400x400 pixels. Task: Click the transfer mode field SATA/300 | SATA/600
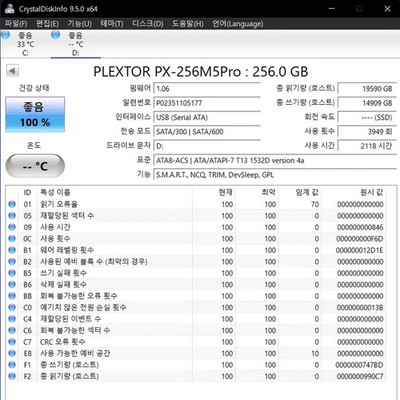pyautogui.click(x=207, y=132)
